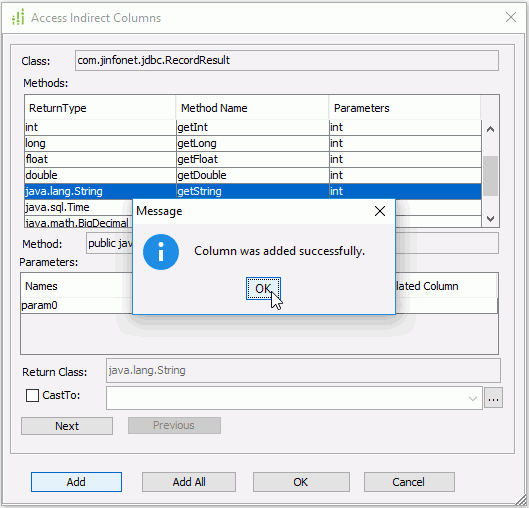Select the highlighted getString method row
Image resolution: width=529 pixels, height=508 pixels.
pyautogui.click(x=253, y=191)
